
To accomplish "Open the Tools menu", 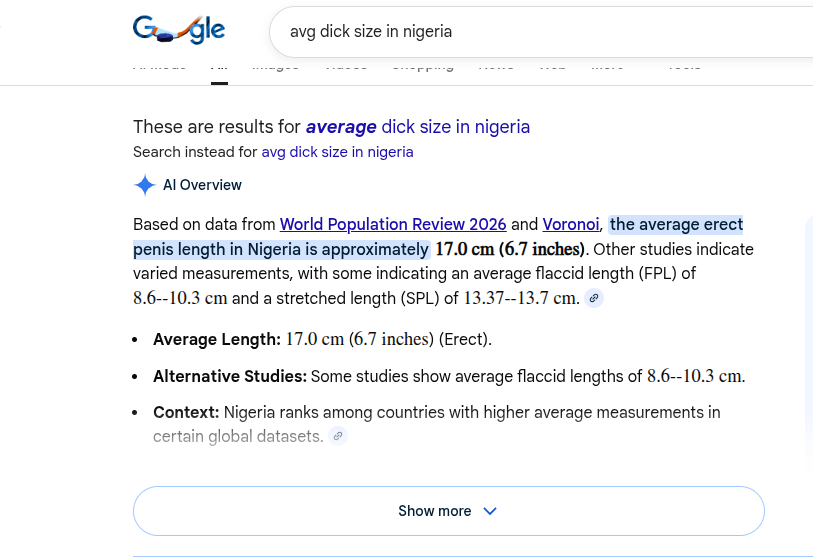I will coord(684,67).
